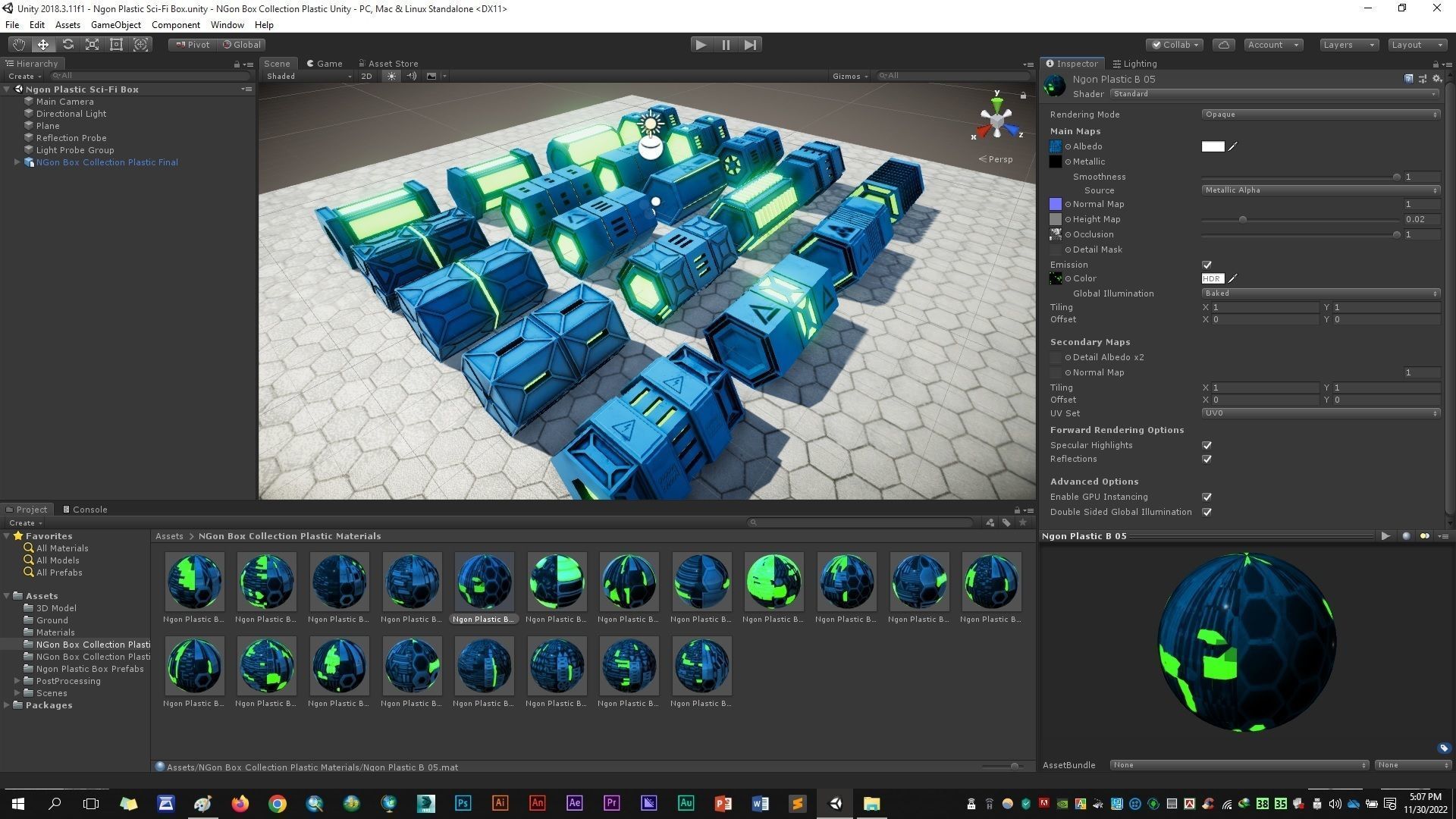Switch to the Lighting tab
Image resolution: width=1456 pixels, height=819 pixels.
(x=1134, y=64)
